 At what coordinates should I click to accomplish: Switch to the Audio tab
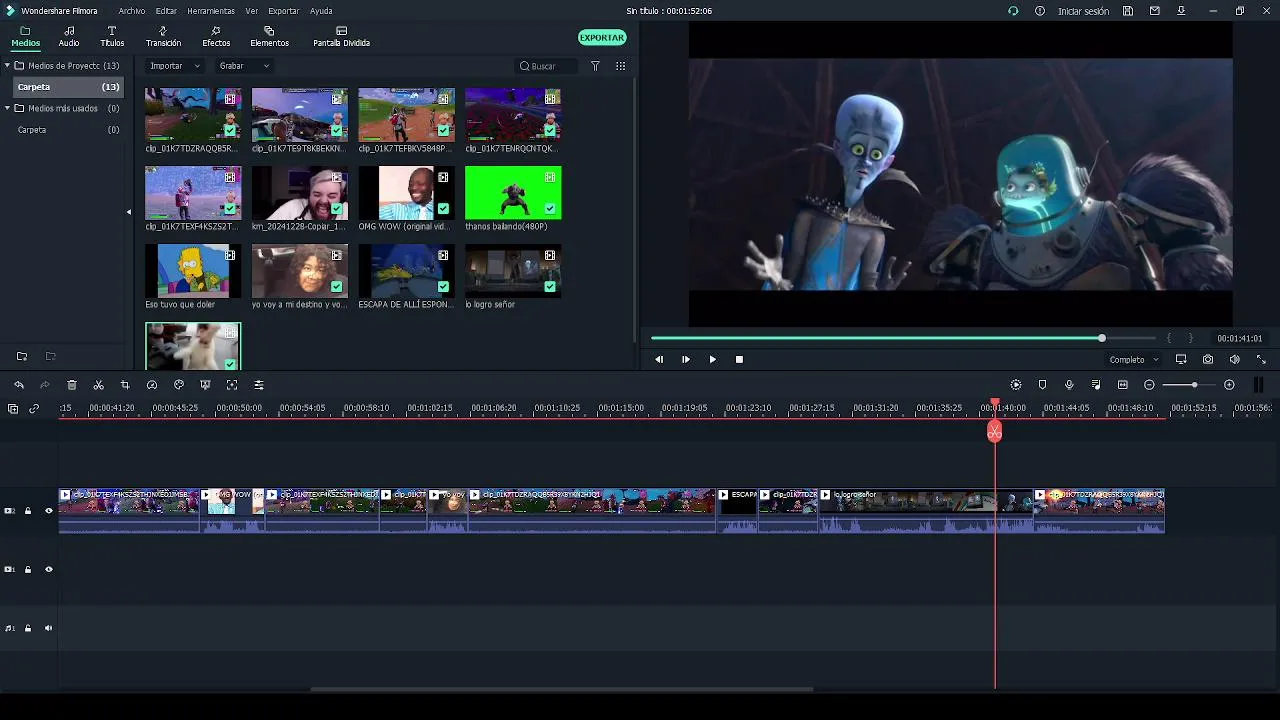tap(69, 37)
